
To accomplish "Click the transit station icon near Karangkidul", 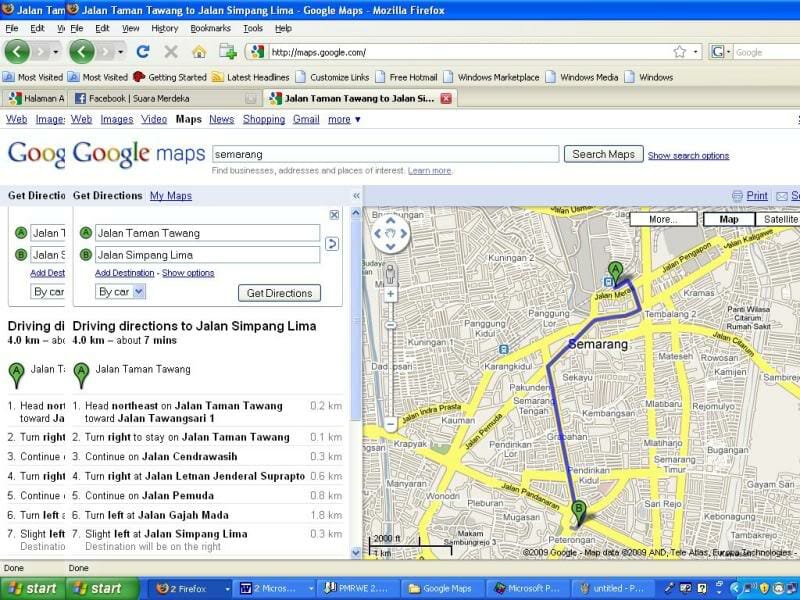I will tap(504, 349).
